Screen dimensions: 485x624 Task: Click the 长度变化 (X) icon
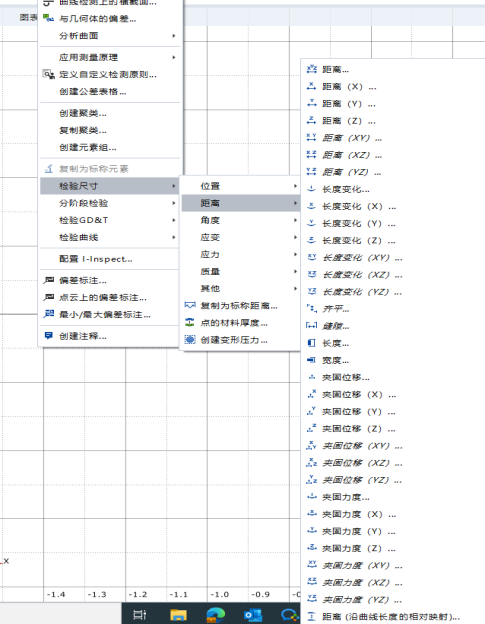pyautogui.click(x=312, y=206)
